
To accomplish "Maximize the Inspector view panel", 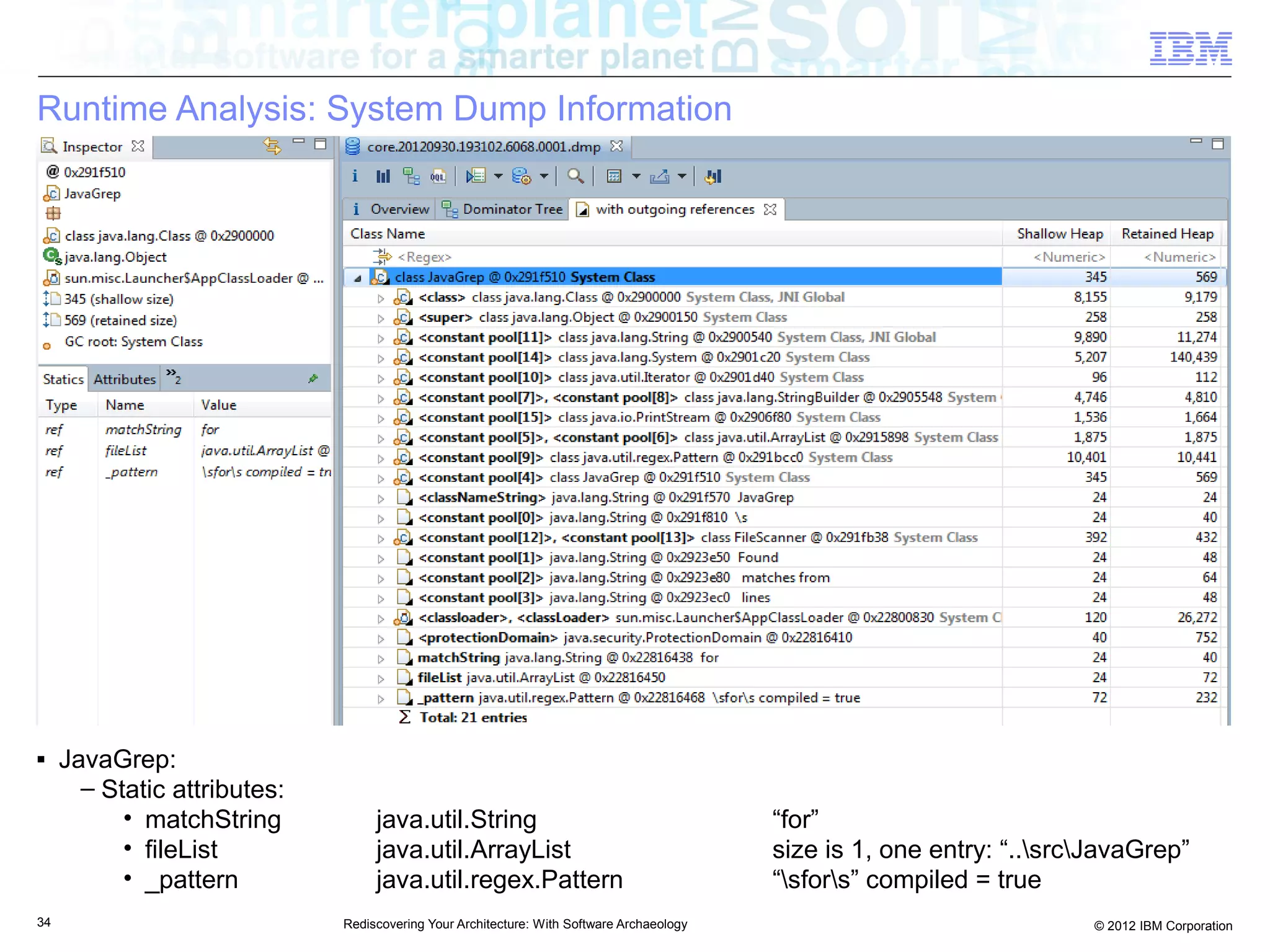I will pos(321,145).
